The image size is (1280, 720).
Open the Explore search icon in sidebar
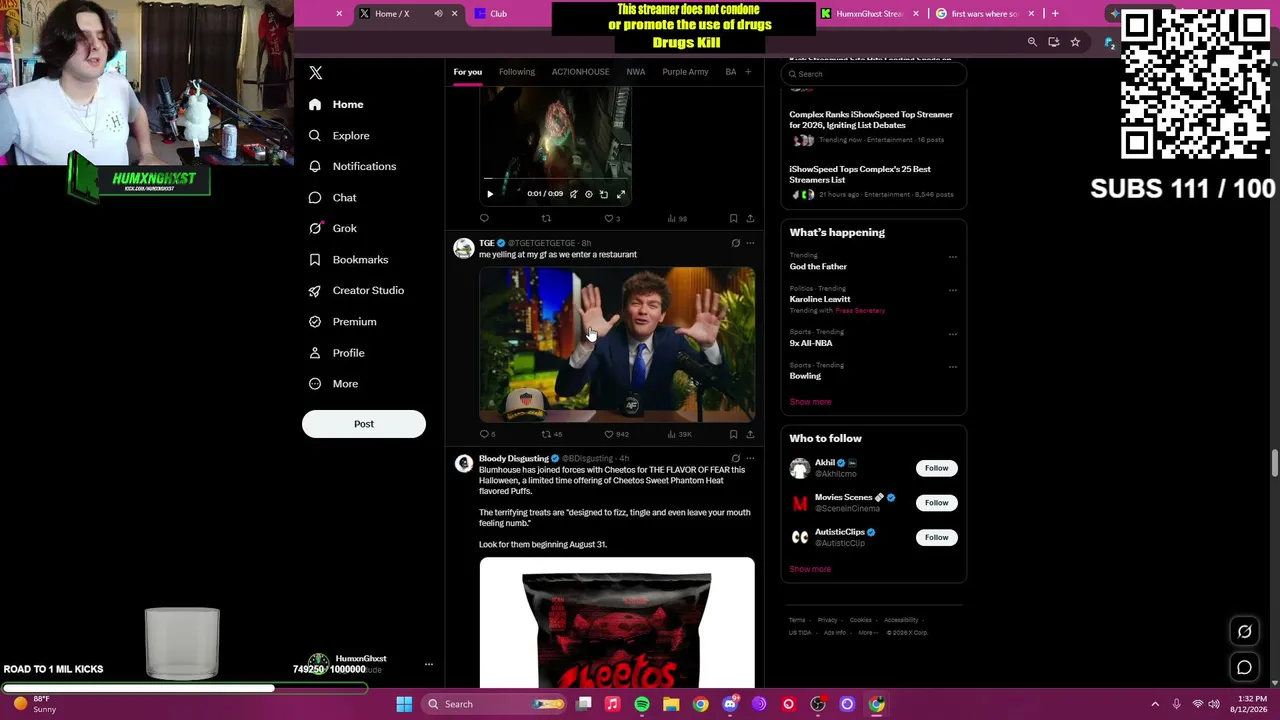[315, 135]
